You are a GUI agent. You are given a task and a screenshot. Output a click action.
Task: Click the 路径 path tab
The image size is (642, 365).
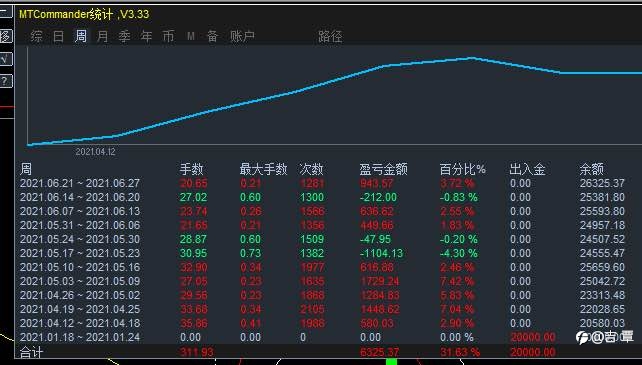(x=330, y=36)
